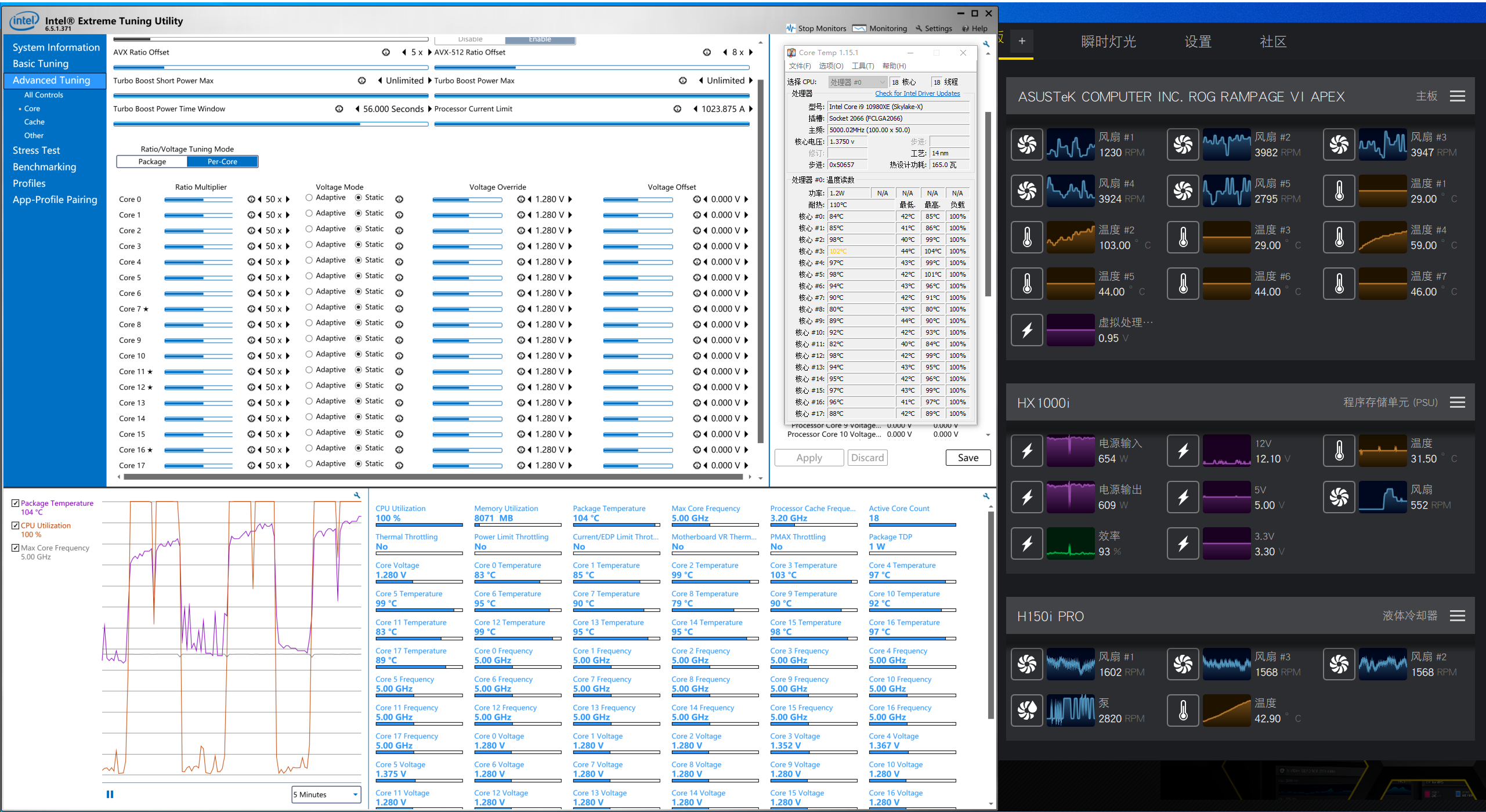Open hamburger menu of ASUSTeK ROG RAMPAGE panel

point(1458,96)
